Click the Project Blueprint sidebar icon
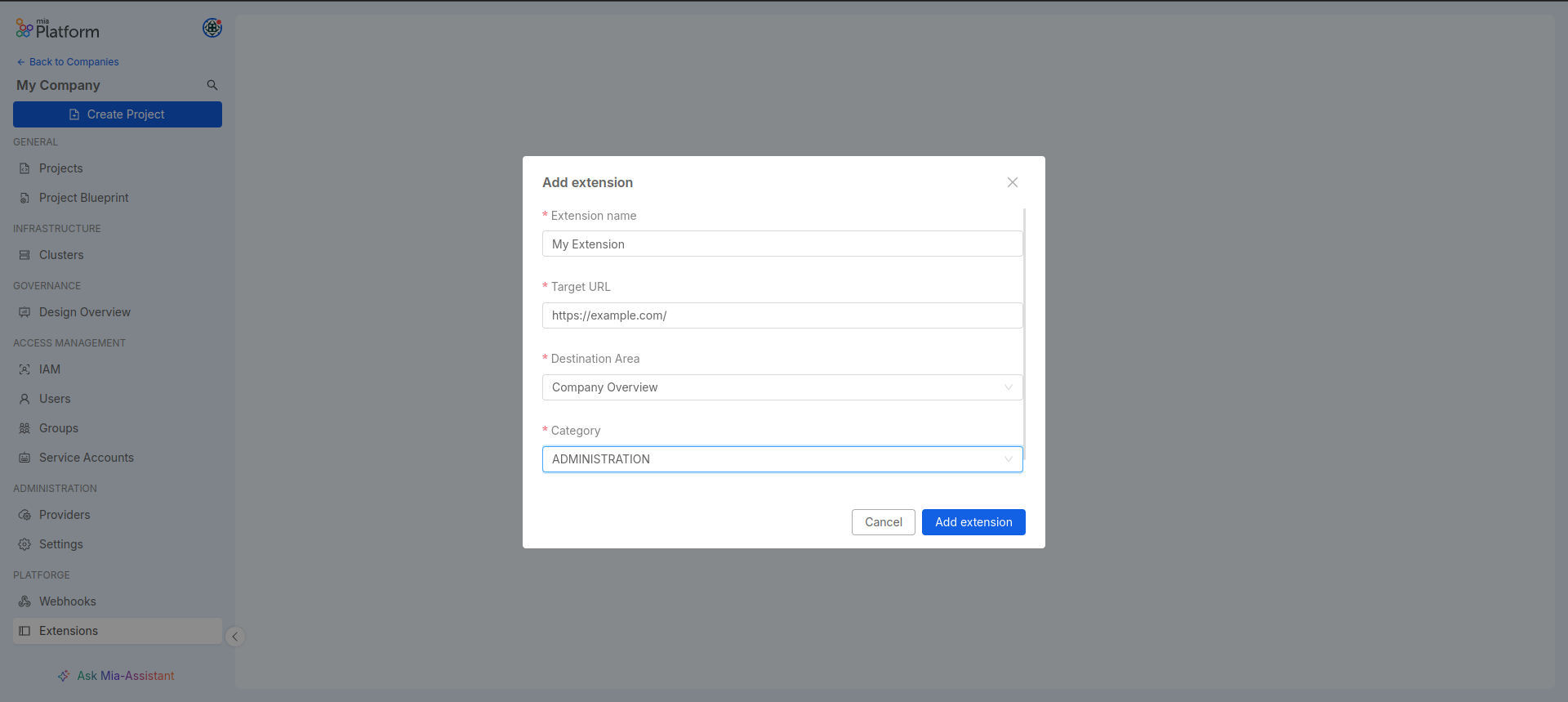This screenshot has height=702, width=1568. (x=24, y=198)
